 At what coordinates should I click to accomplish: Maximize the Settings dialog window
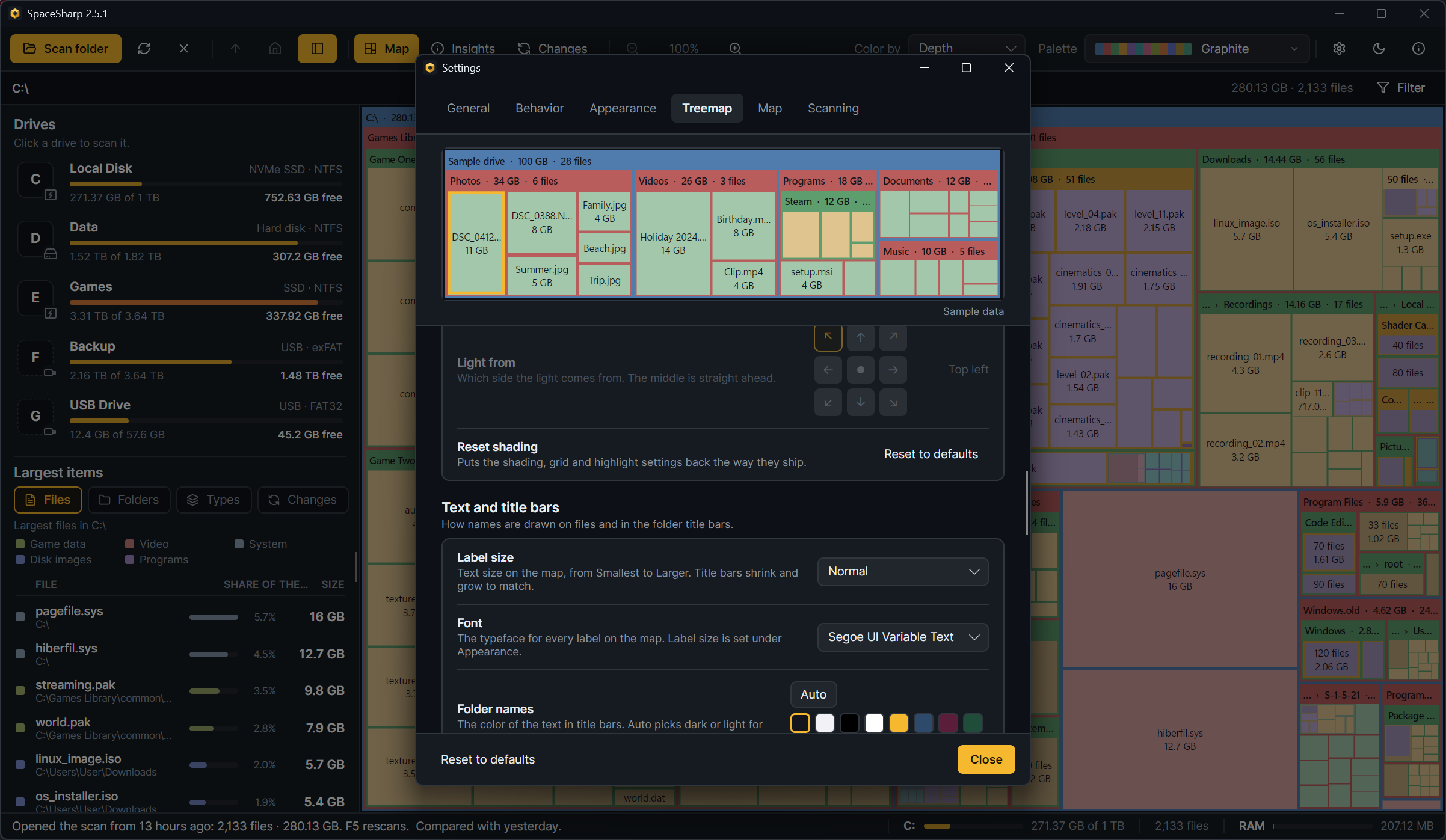click(x=966, y=68)
